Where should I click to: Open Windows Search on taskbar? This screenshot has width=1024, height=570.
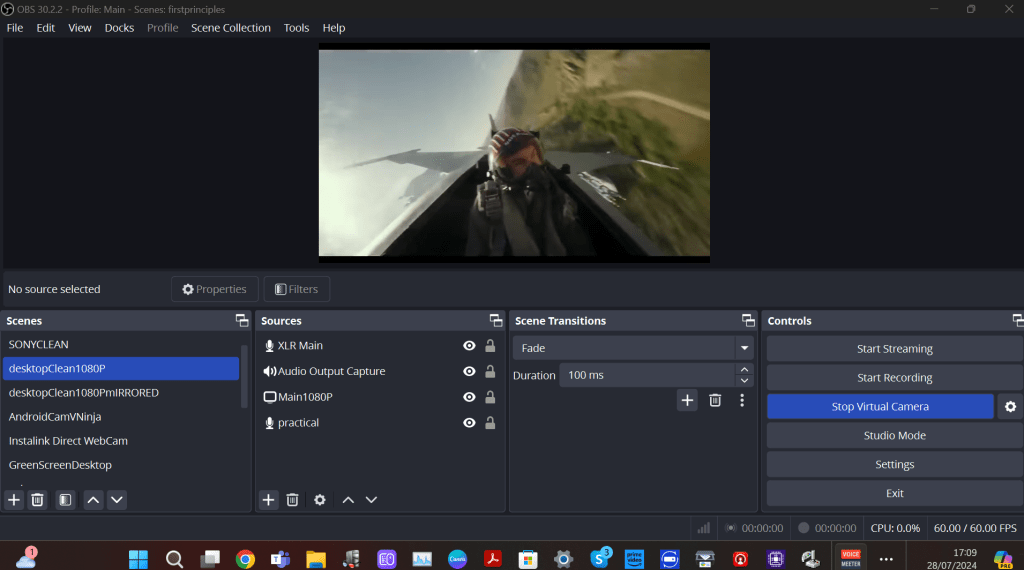click(174, 559)
